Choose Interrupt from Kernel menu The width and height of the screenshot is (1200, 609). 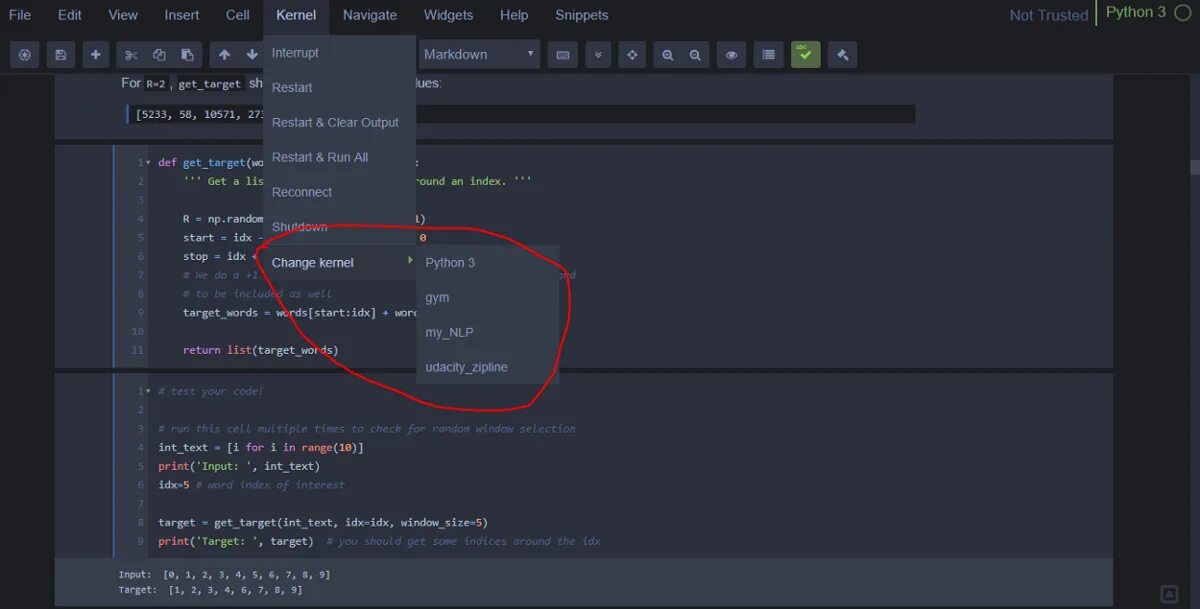tap(339, 53)
